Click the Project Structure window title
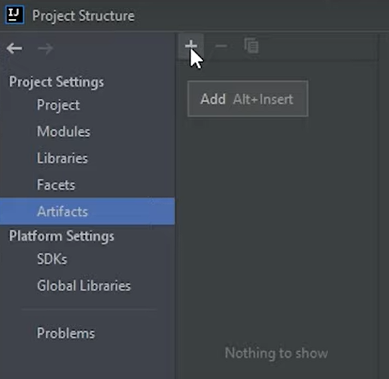The image size is (389, 379). pyautogui.click(x=83, y=16)
